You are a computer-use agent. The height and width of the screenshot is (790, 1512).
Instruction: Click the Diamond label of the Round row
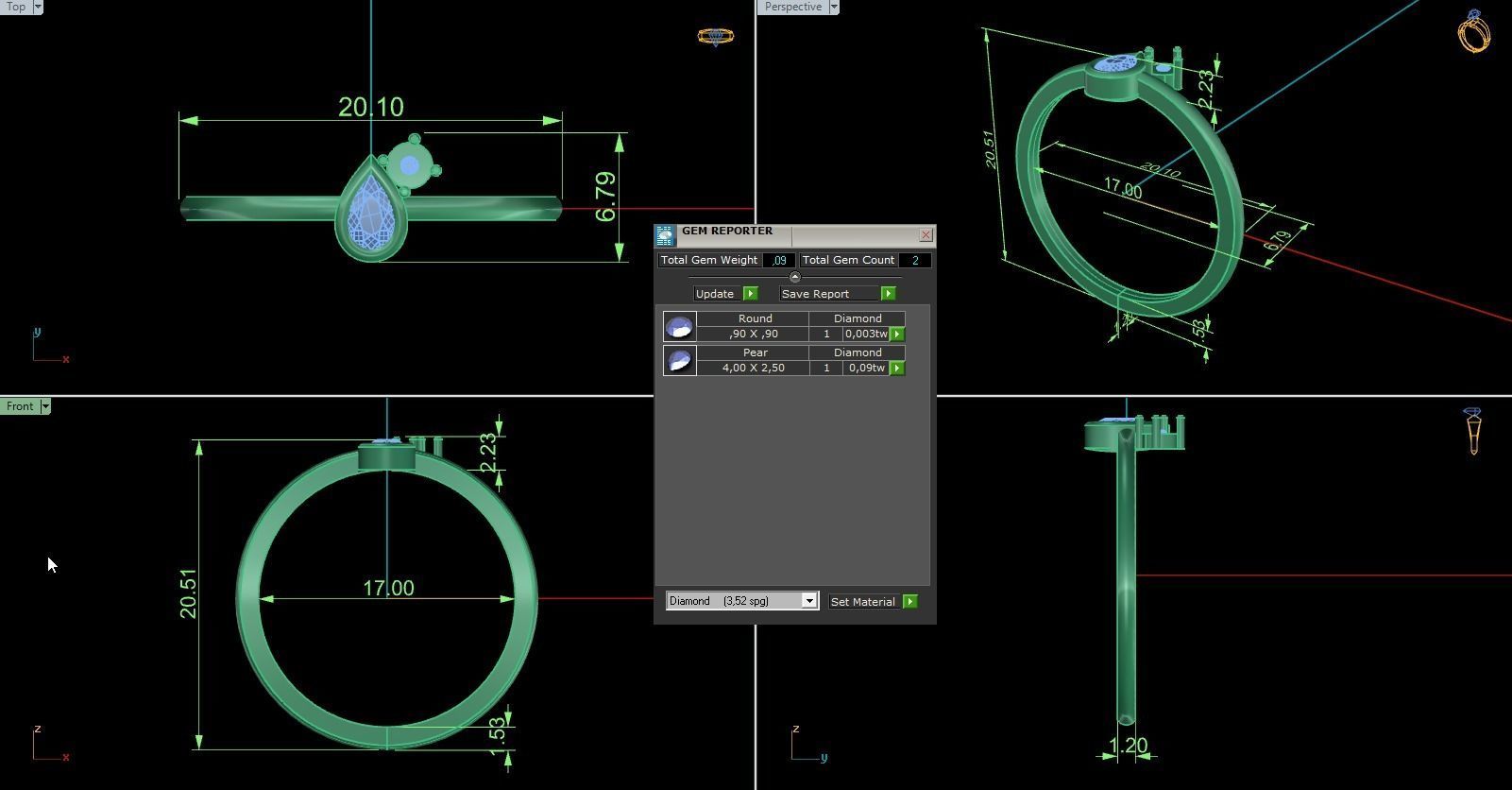tap(858, 318)
